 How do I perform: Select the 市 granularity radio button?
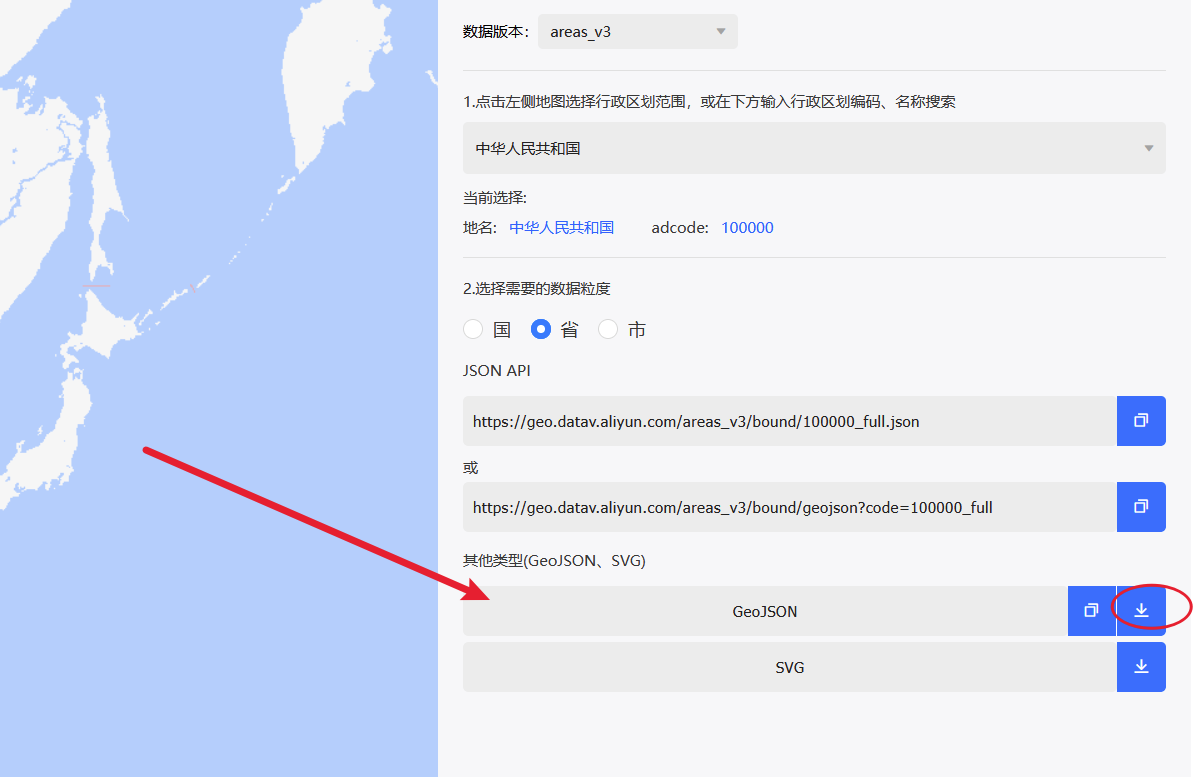click(608, 329)
